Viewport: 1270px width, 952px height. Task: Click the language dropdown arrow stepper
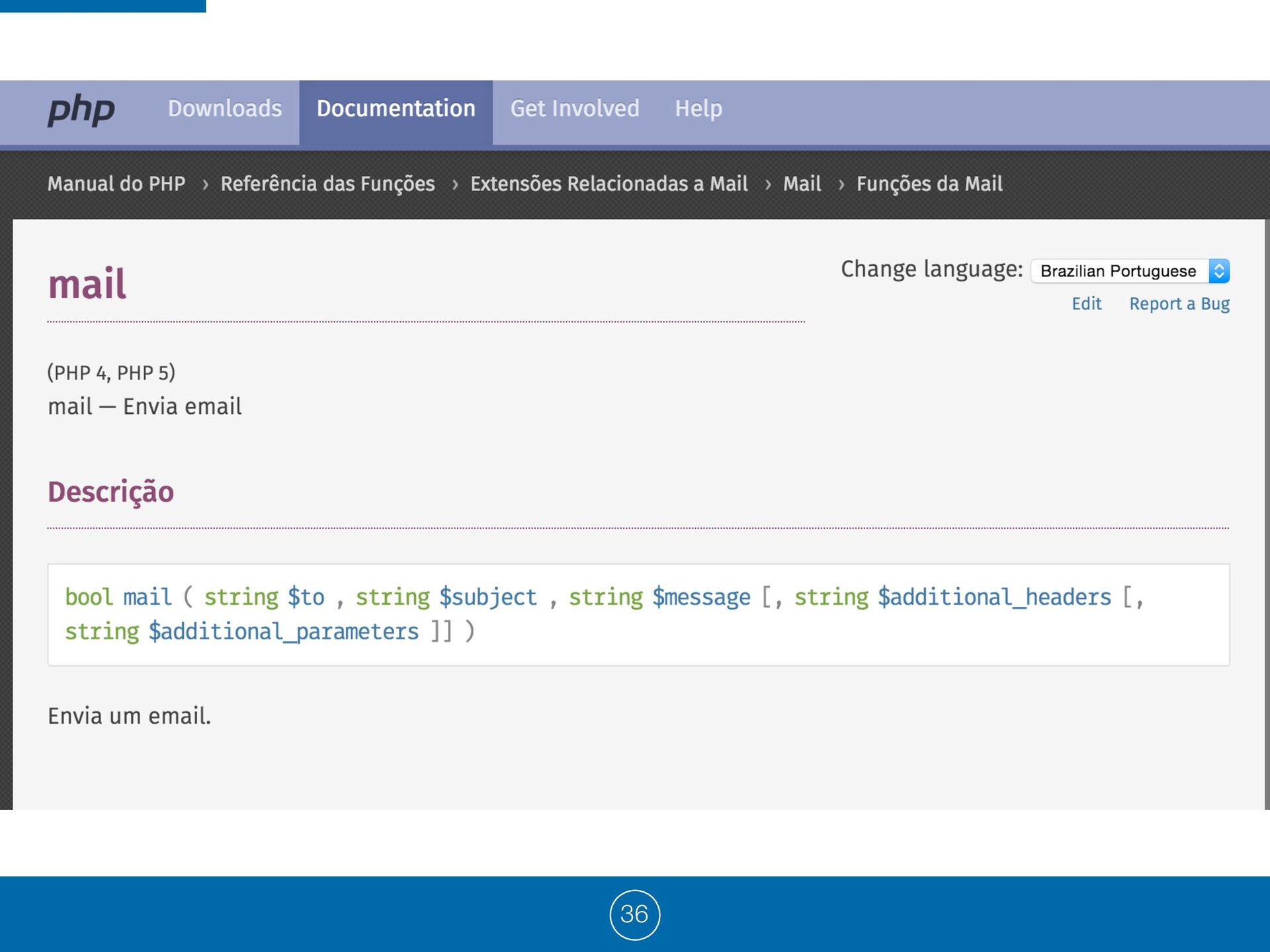(x=1219, y=271)
